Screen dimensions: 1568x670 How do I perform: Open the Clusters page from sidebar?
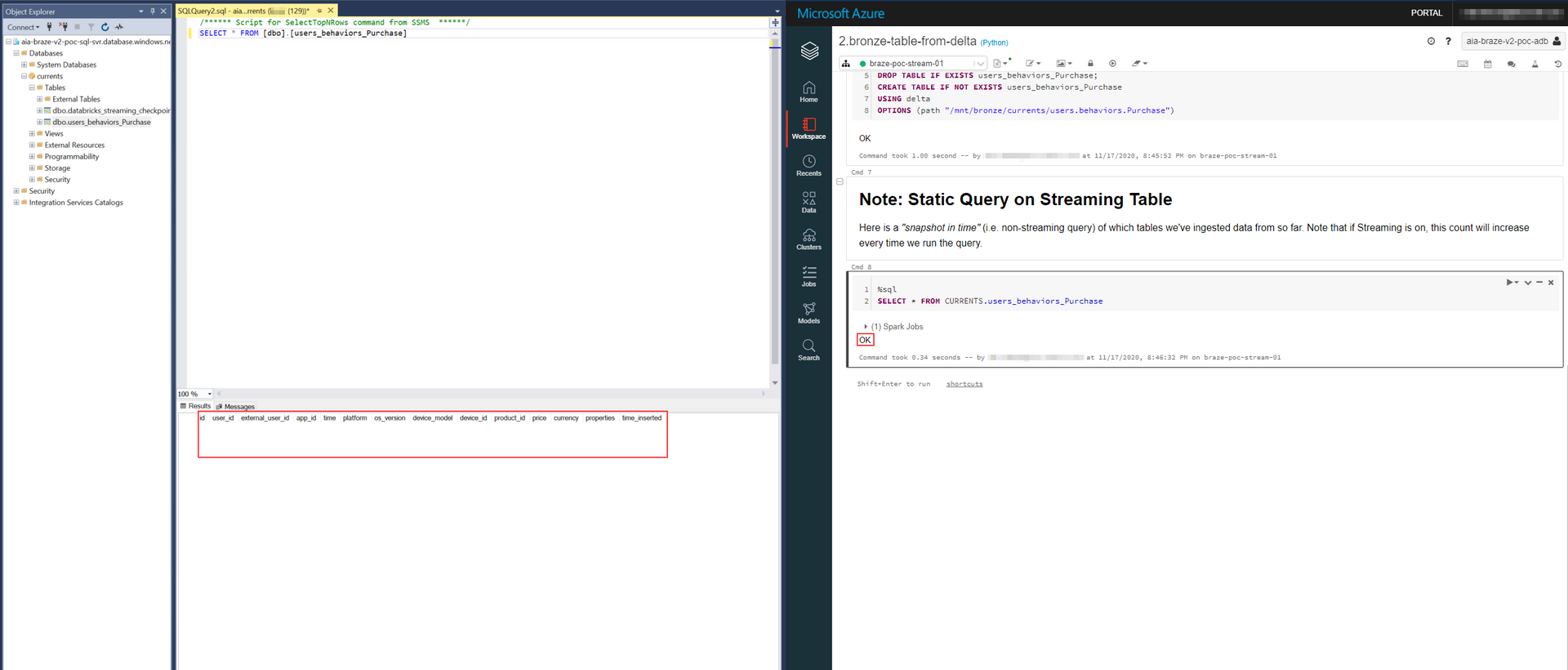808,239
